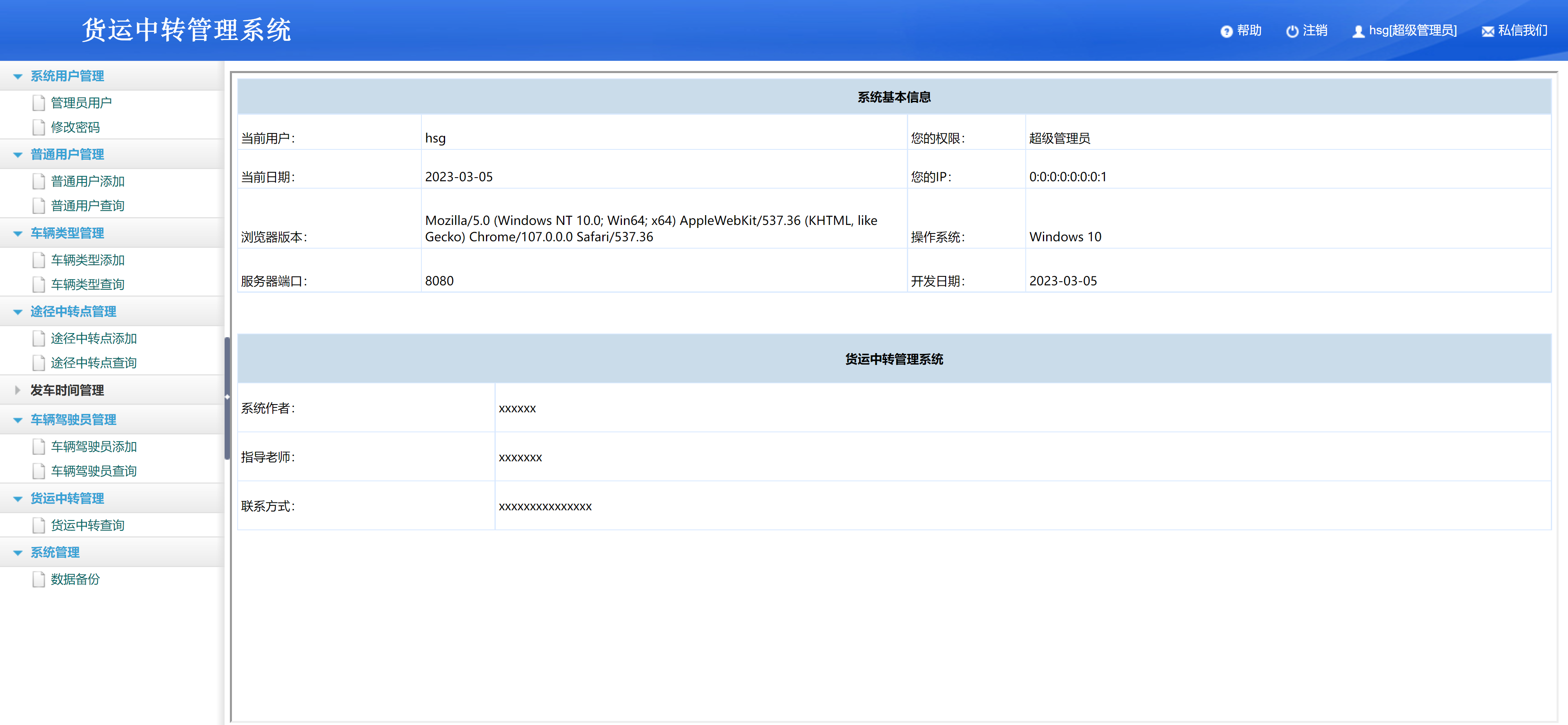Image resolution: width=1568 pixels, height=725 pixels.
Task: Click page icon next to 车辆类型添加
Action: click(x=39, y=260)
